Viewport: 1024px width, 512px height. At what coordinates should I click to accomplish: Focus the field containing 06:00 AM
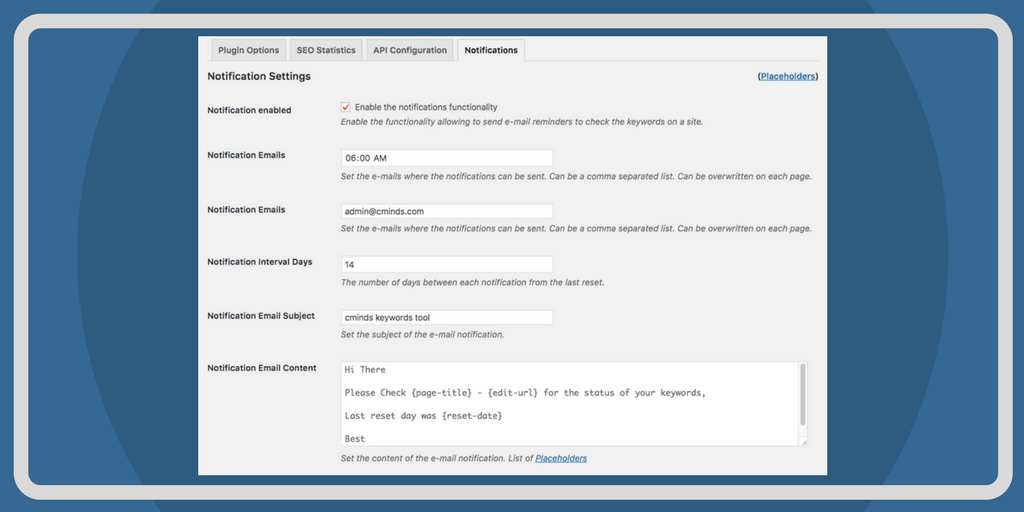pyautogui.click(x=447, y=158)
